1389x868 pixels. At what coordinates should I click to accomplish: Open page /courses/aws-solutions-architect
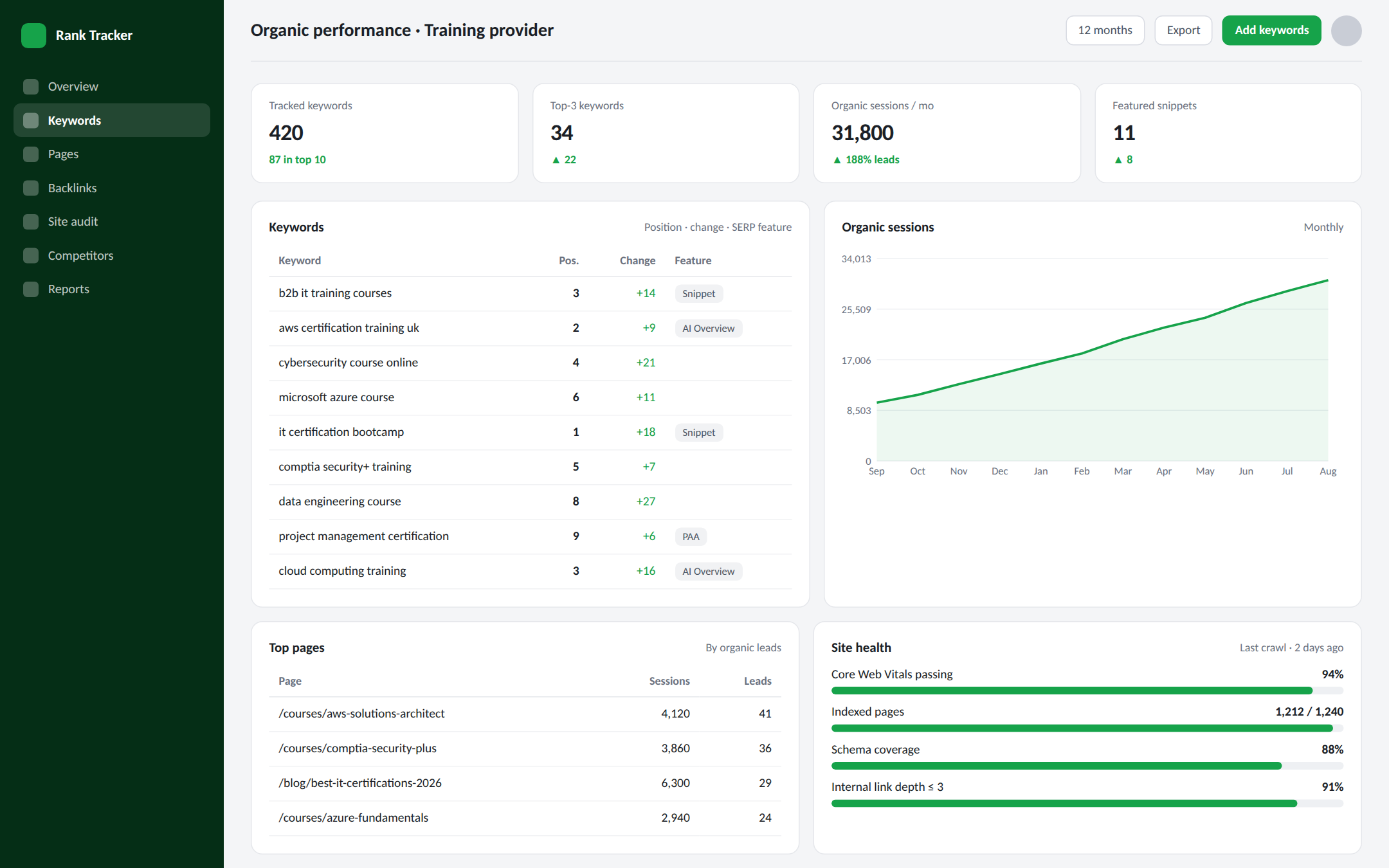(361, 714)
